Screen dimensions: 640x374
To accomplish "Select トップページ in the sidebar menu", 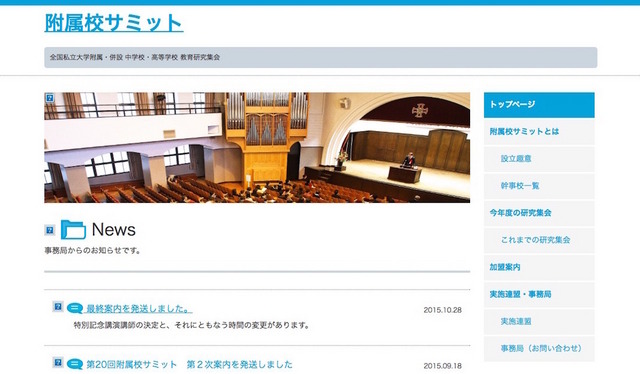I will (x=539, y=105).
